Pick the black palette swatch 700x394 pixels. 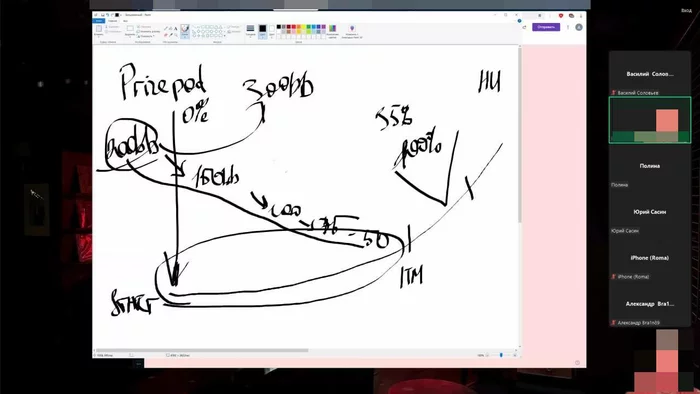(279, 27)
